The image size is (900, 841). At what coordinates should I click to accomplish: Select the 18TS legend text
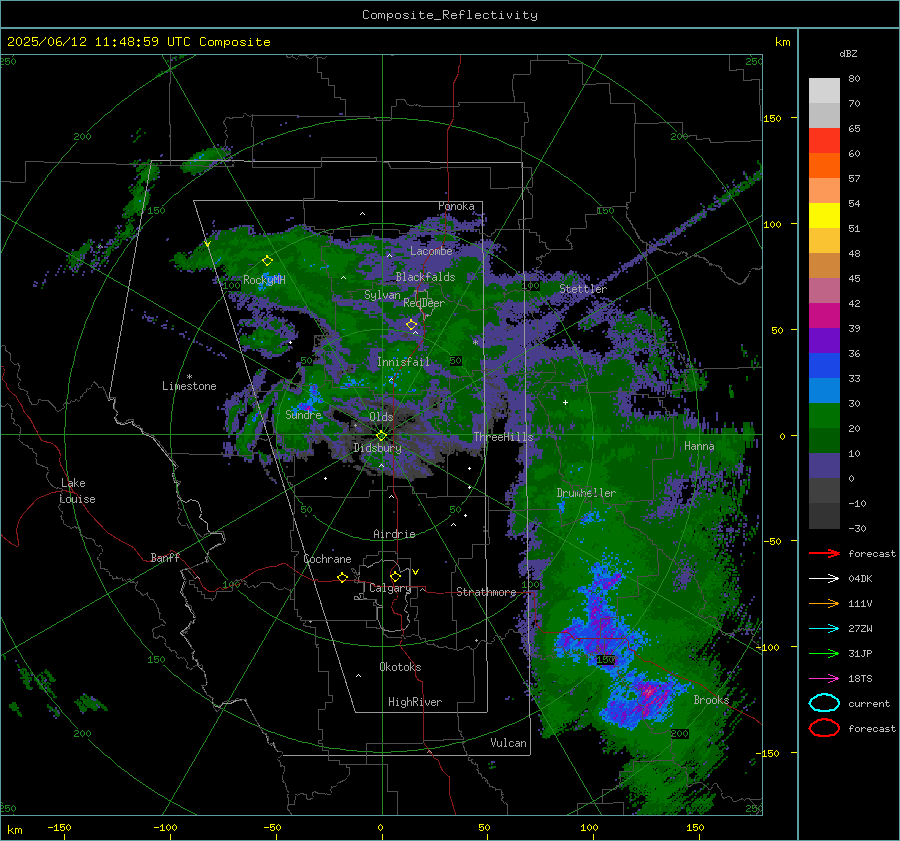(860, 679)
